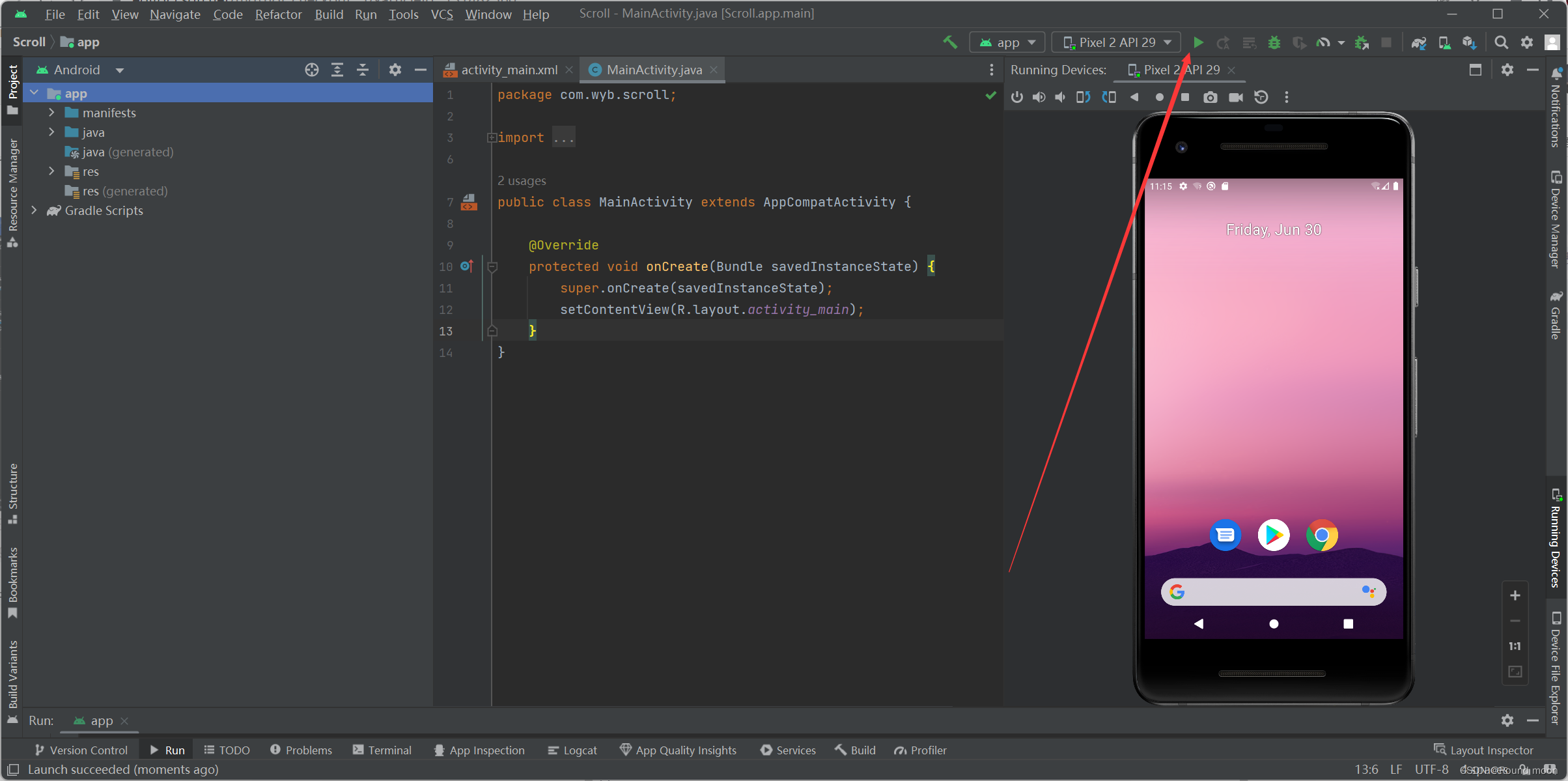Viewport: 1568px width, 781px height.
Task: Click the '2 usages' hint above class
Action: 522,180
